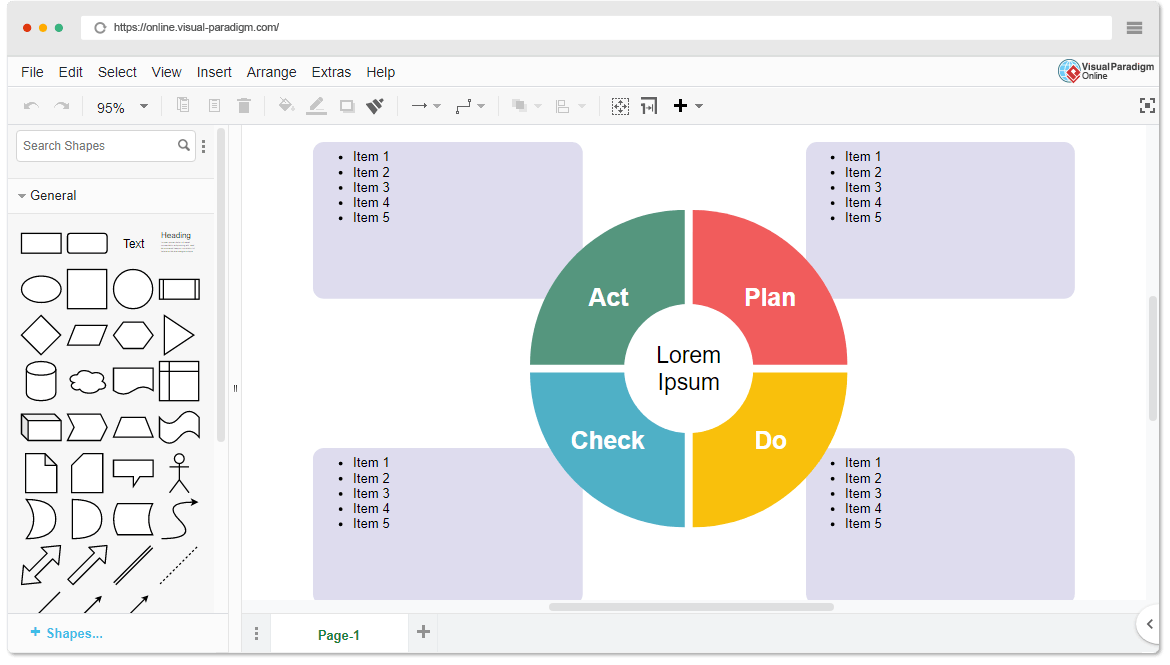Select the hexagon shape
This screenshot has width=1170, height=665.
point(133,335)
